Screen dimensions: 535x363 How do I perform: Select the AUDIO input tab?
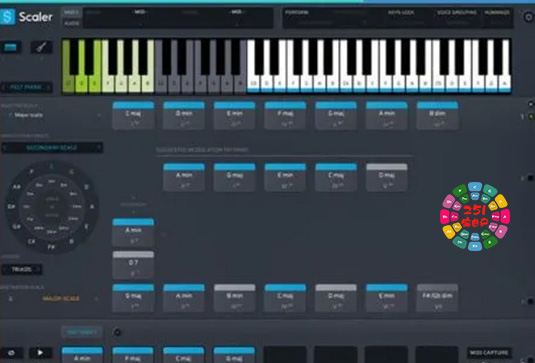click(71, 24)
